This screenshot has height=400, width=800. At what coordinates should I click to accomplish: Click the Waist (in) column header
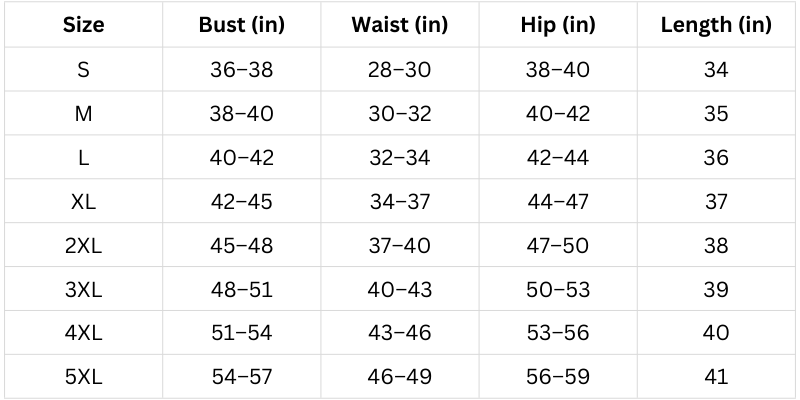(x=399, y=25)
